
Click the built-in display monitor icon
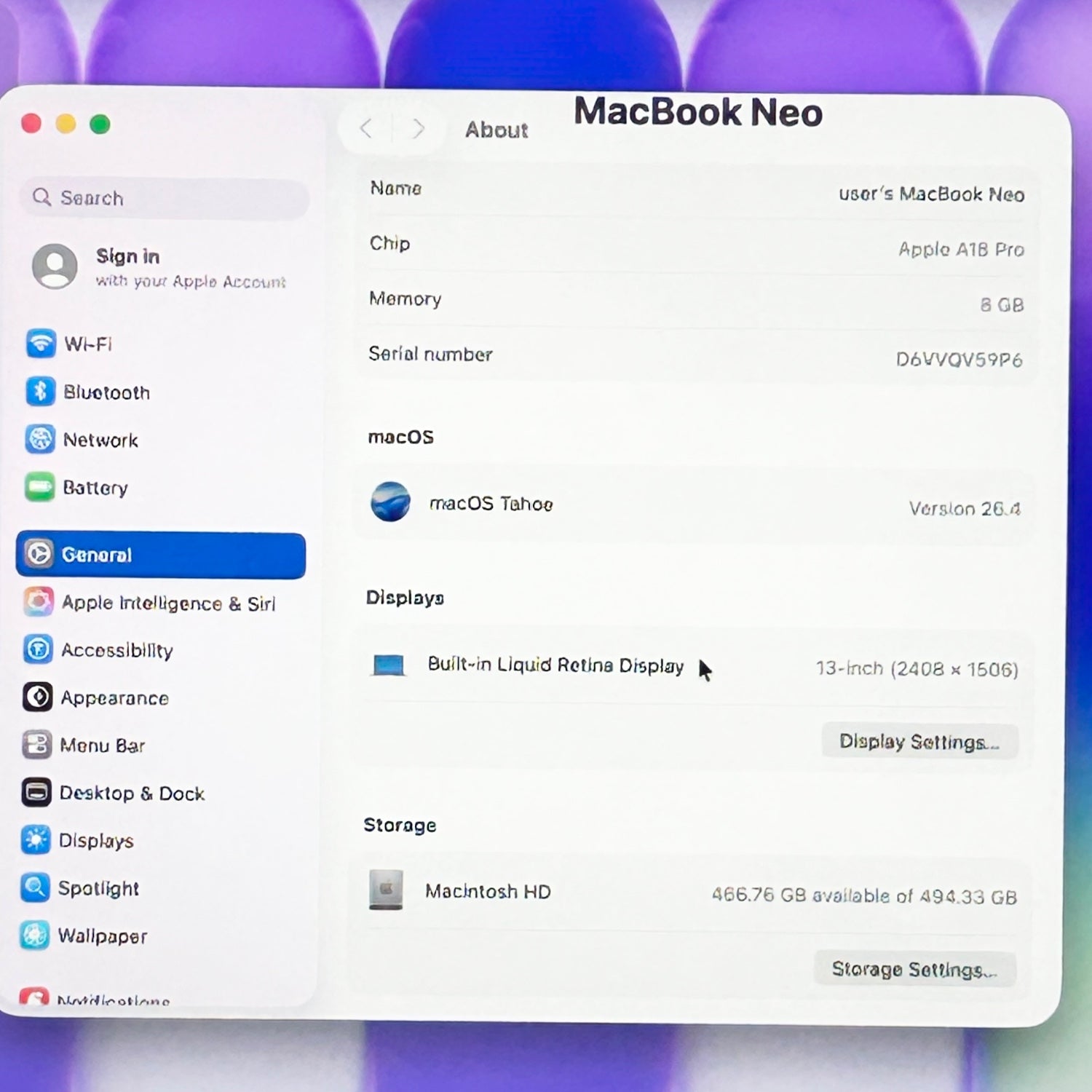point(389,665)
